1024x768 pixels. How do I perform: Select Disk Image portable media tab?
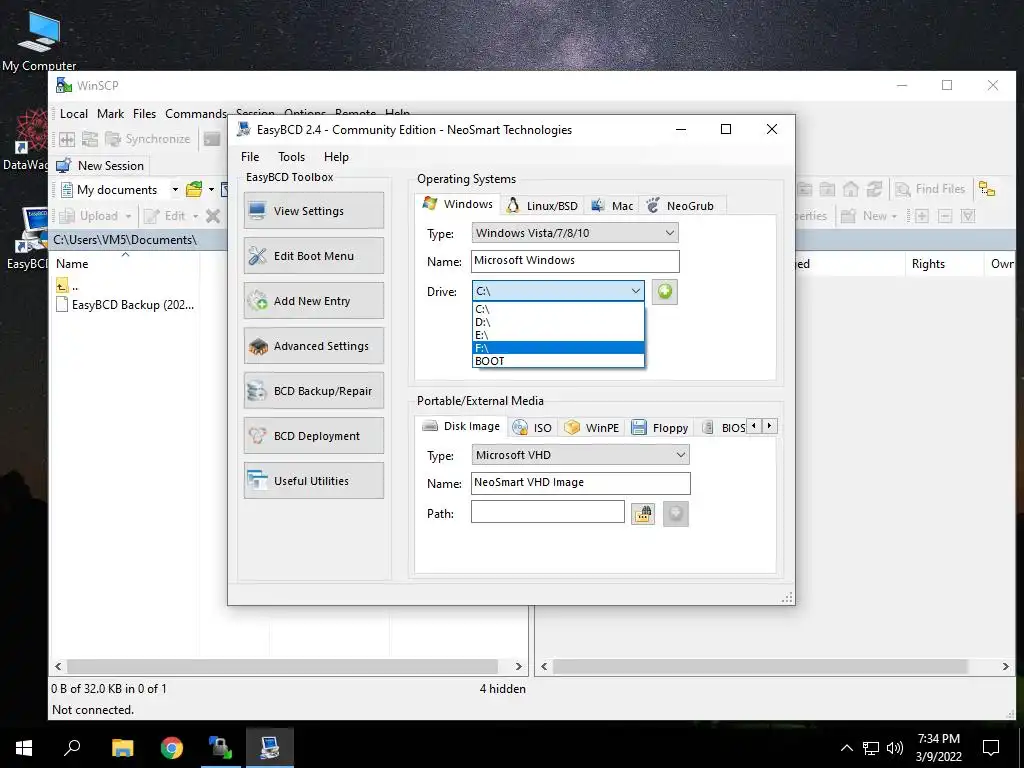point(461,426)
